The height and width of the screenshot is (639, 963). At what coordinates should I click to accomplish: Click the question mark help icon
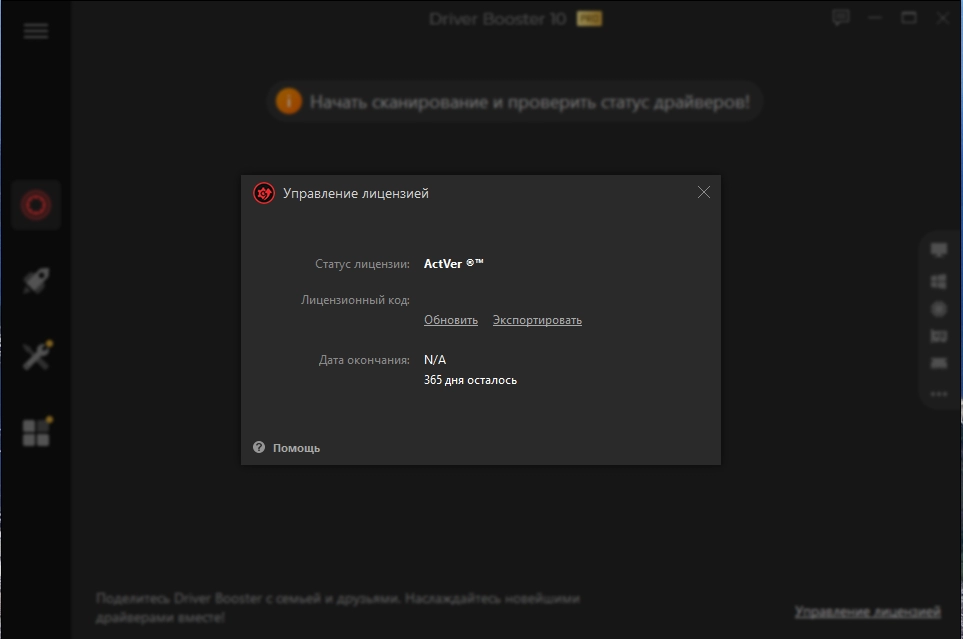259,447
